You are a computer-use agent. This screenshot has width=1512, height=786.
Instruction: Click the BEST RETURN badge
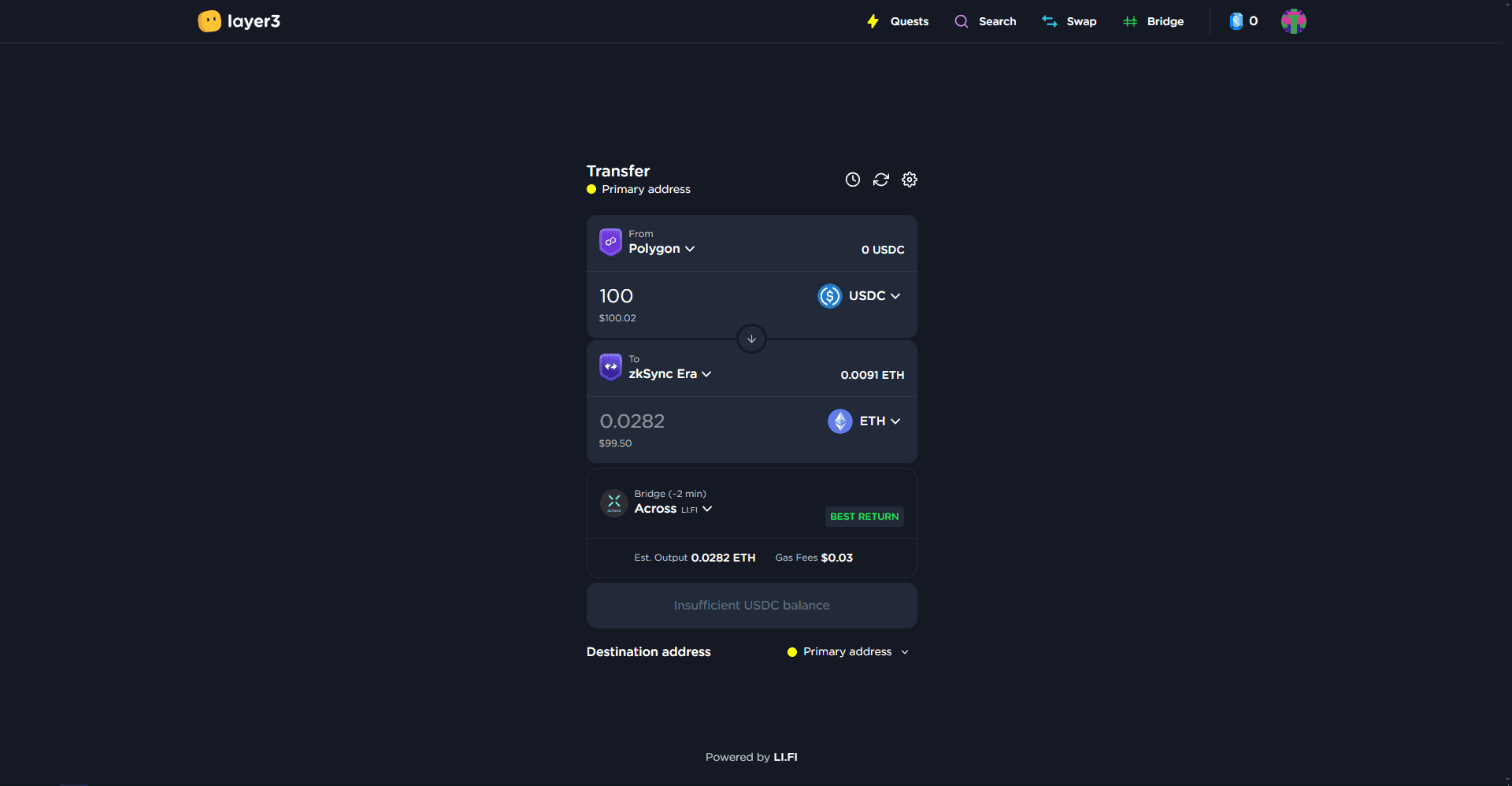[x=865, y=517]
